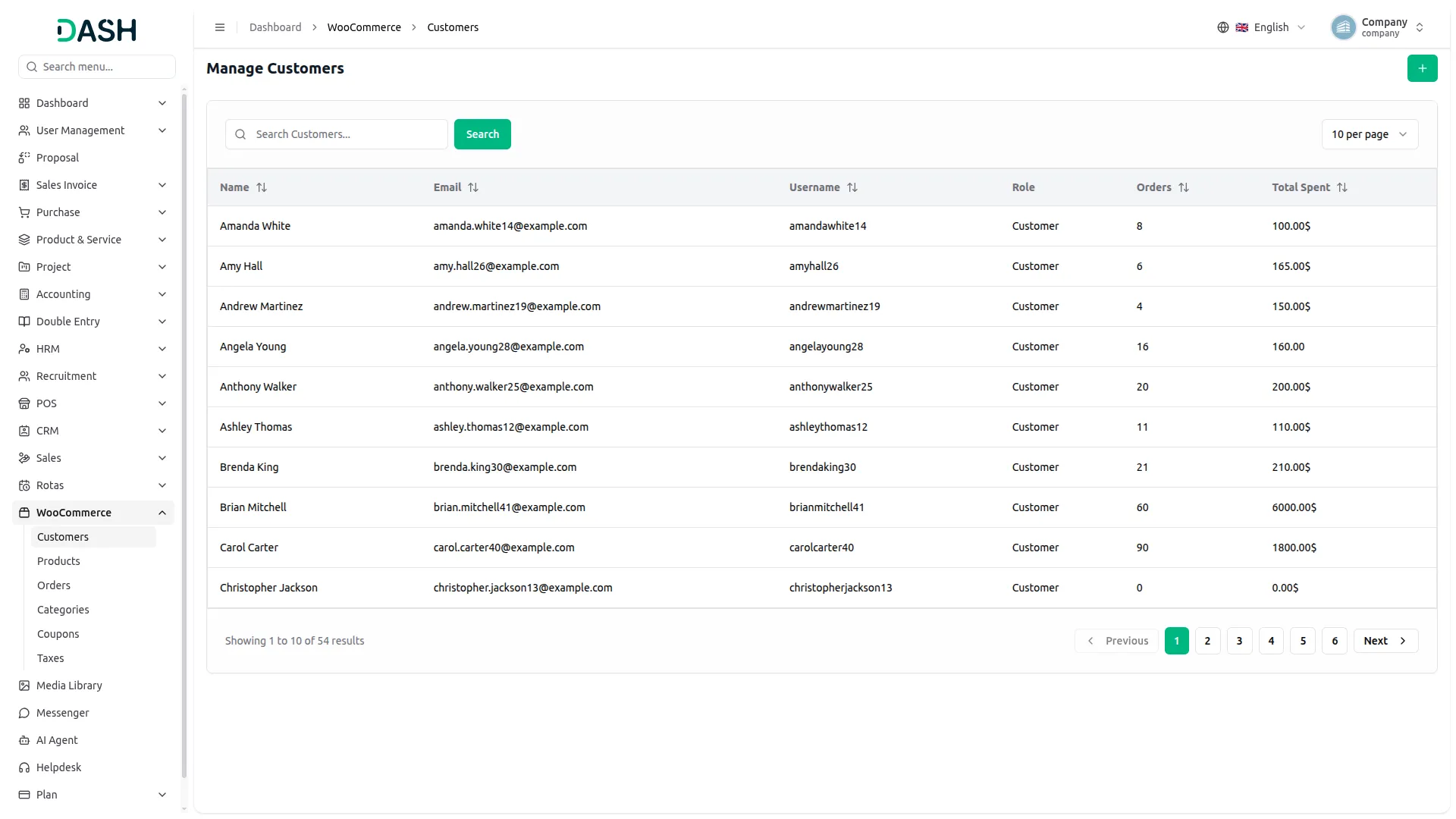Click the Messenger chat bubble icon

click(x=24, y=713)
